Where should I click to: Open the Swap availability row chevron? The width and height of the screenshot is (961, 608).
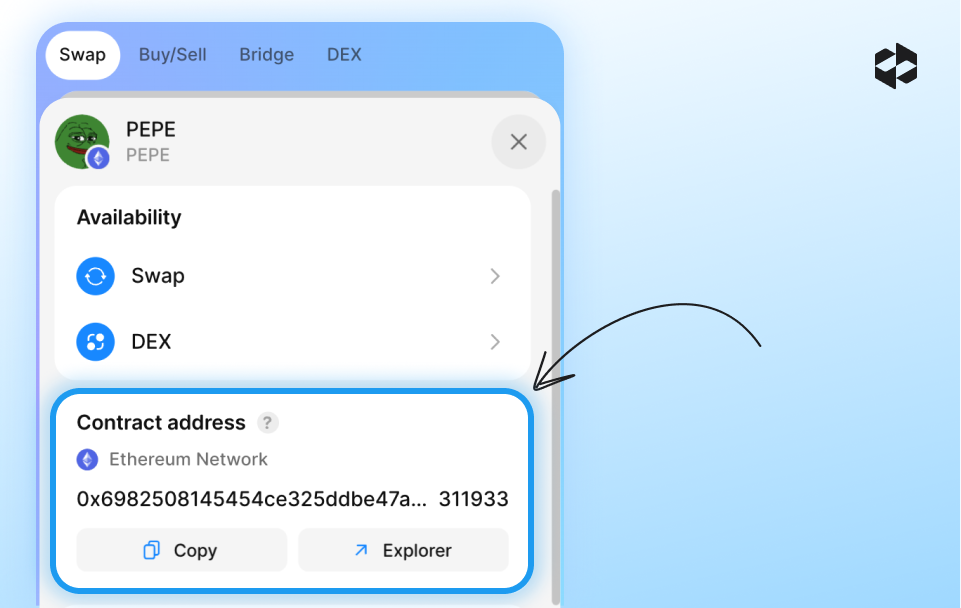click(495, 276)
